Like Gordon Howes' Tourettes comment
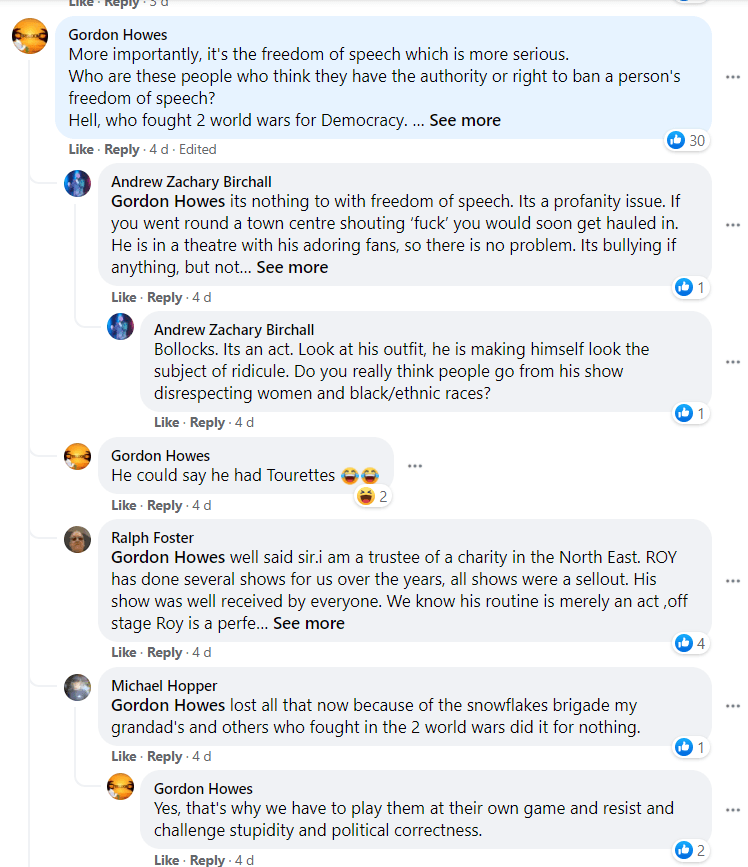Screen dimensions: 748x867 click(x=124, y=505)
